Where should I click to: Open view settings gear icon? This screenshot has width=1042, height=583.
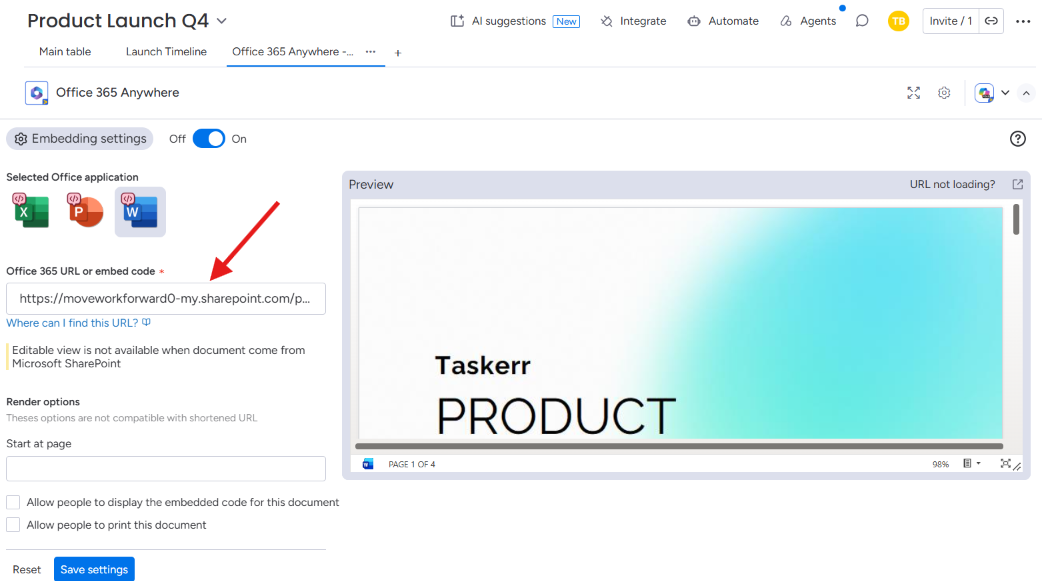click(944, 93)
